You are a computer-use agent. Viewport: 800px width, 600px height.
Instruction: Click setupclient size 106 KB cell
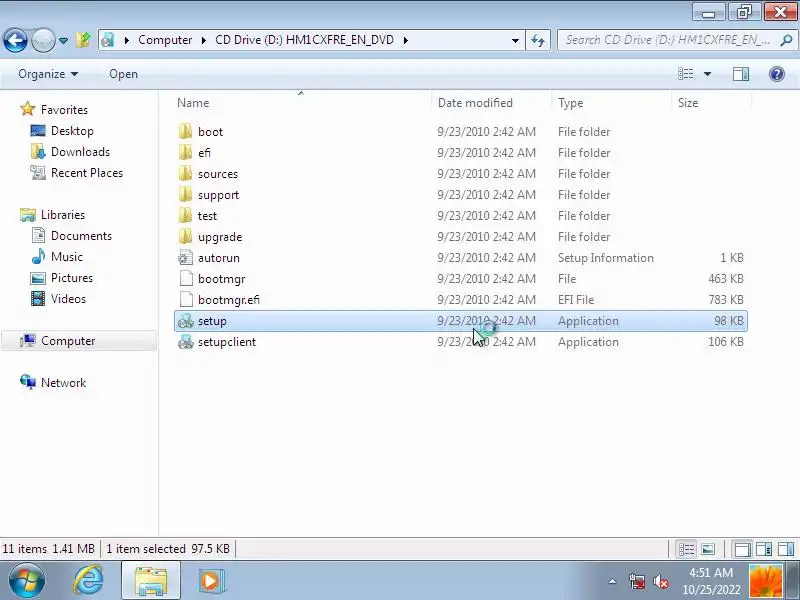(x=726, y=341)
